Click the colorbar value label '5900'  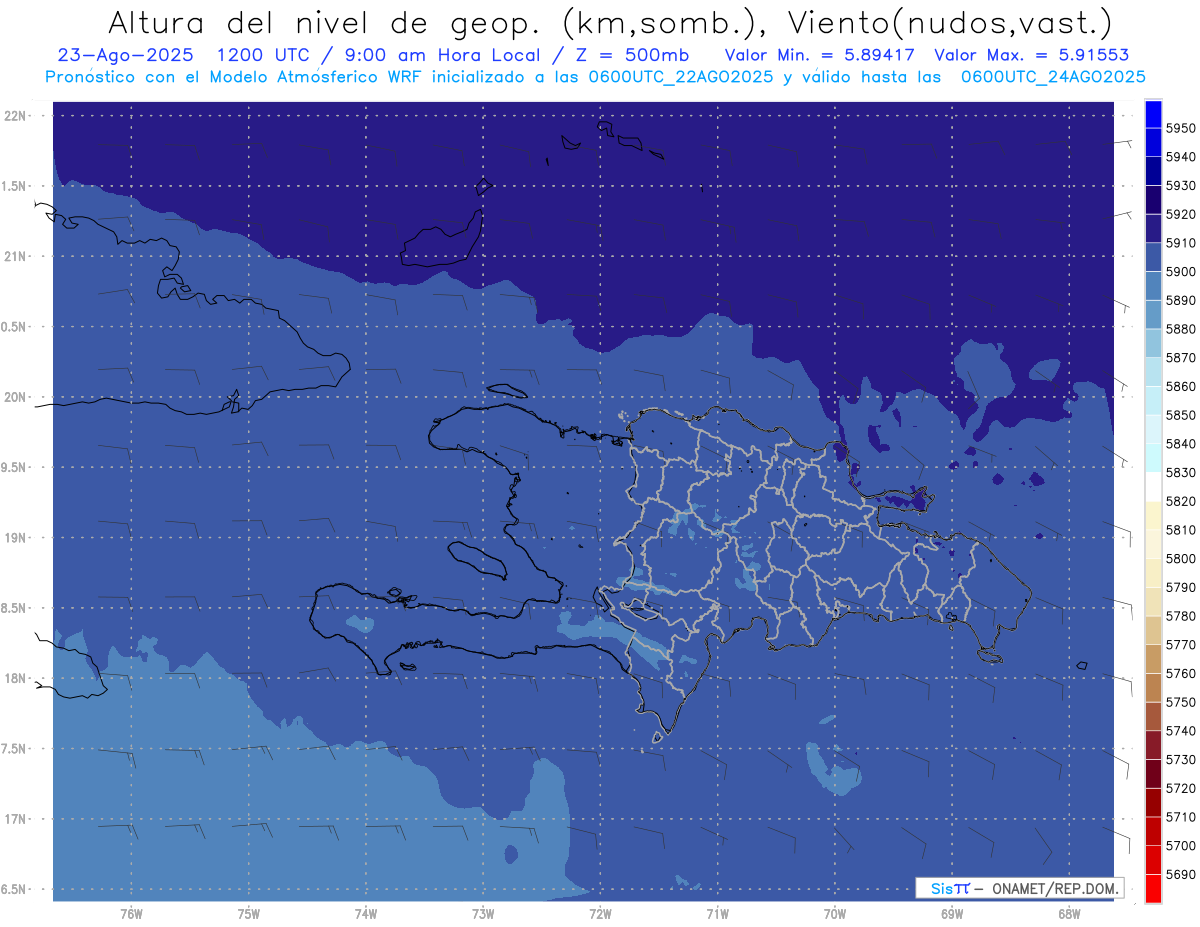tap(1181, 272)
